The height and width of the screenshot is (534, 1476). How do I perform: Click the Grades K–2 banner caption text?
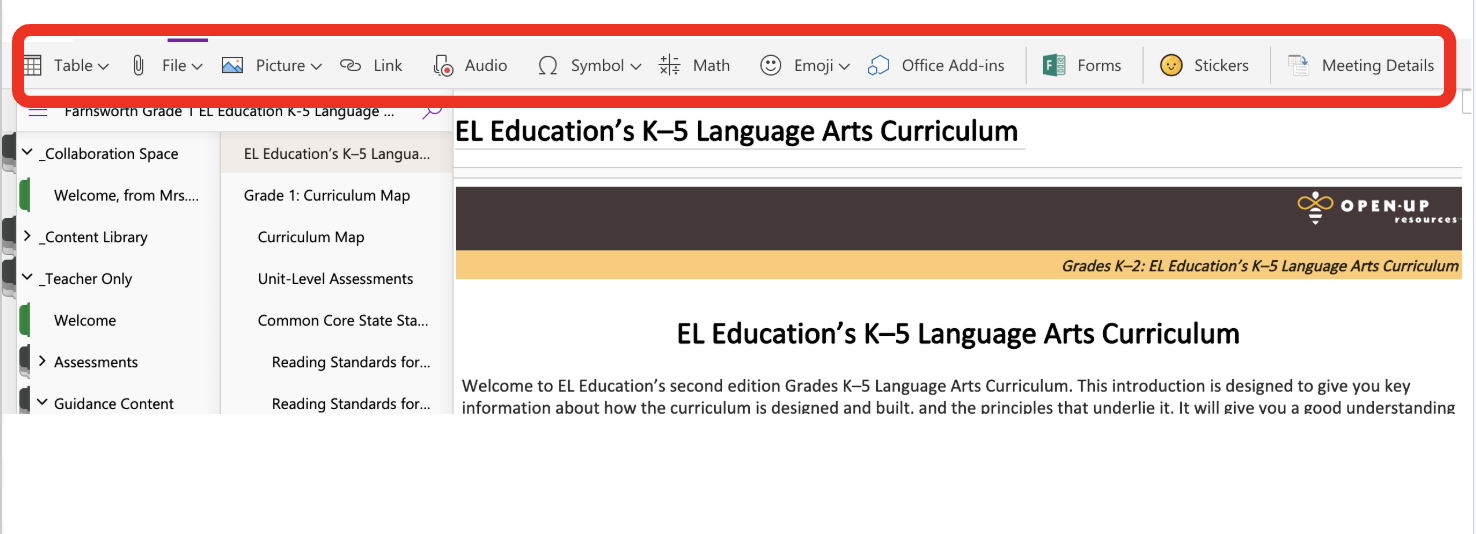(x=1260, y=266)
